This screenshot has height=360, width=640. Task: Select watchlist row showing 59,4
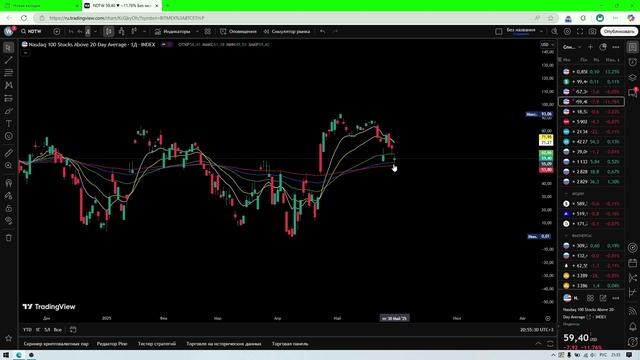[591, 102]
